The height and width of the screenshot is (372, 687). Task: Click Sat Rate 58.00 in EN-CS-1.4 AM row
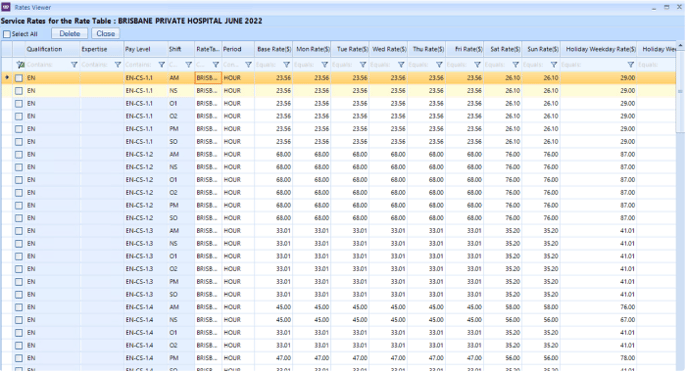pos(503,307)
